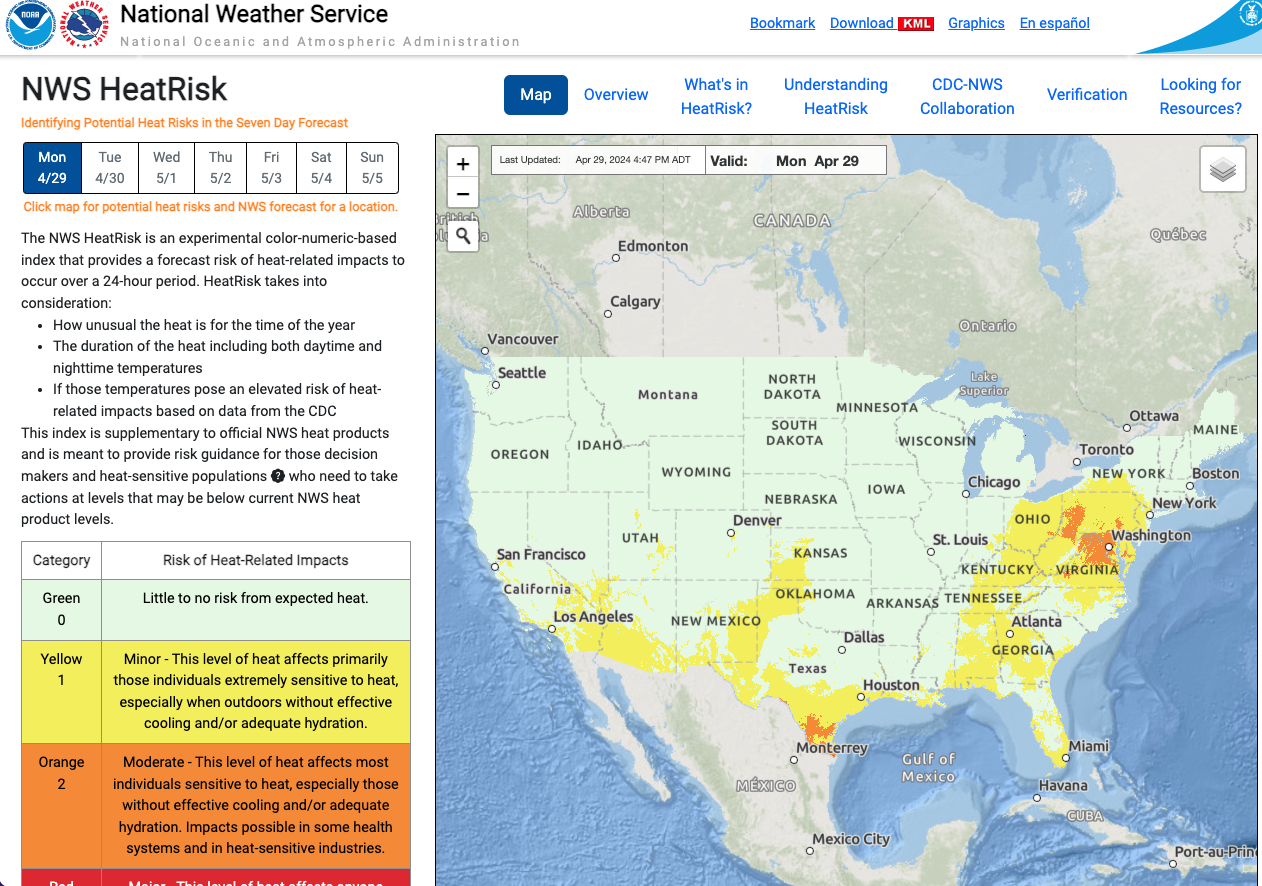Click the National Weather Service title
The image size is (1262, 886).
point(254,14)
